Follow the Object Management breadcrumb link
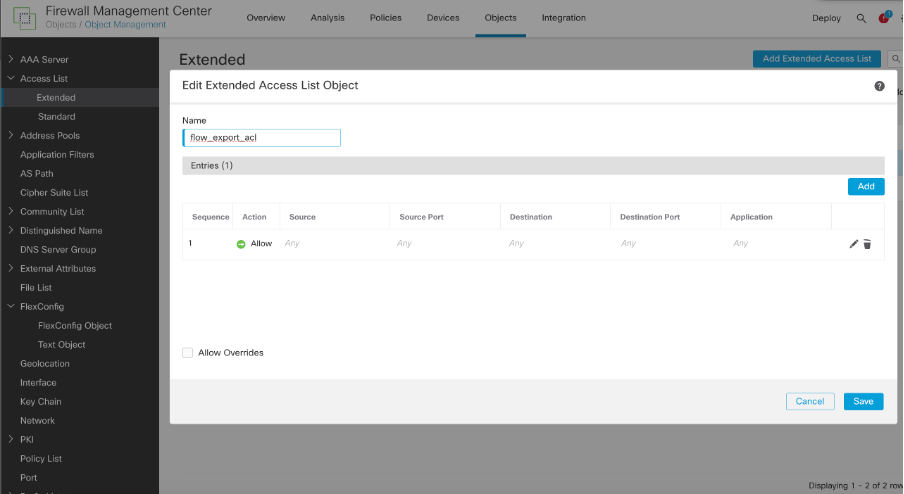 click(x=125, y=25)
